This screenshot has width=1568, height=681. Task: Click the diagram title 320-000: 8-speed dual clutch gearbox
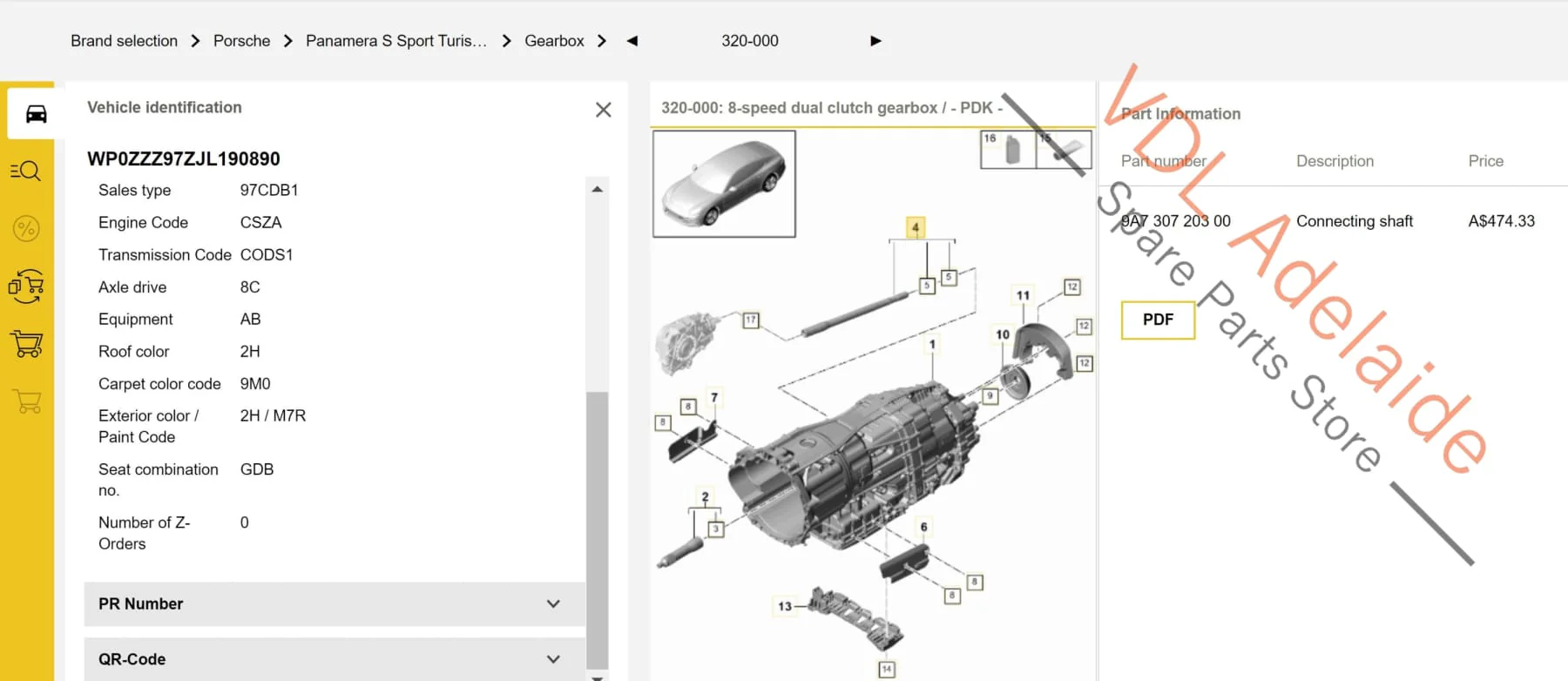tap(832, 108)
